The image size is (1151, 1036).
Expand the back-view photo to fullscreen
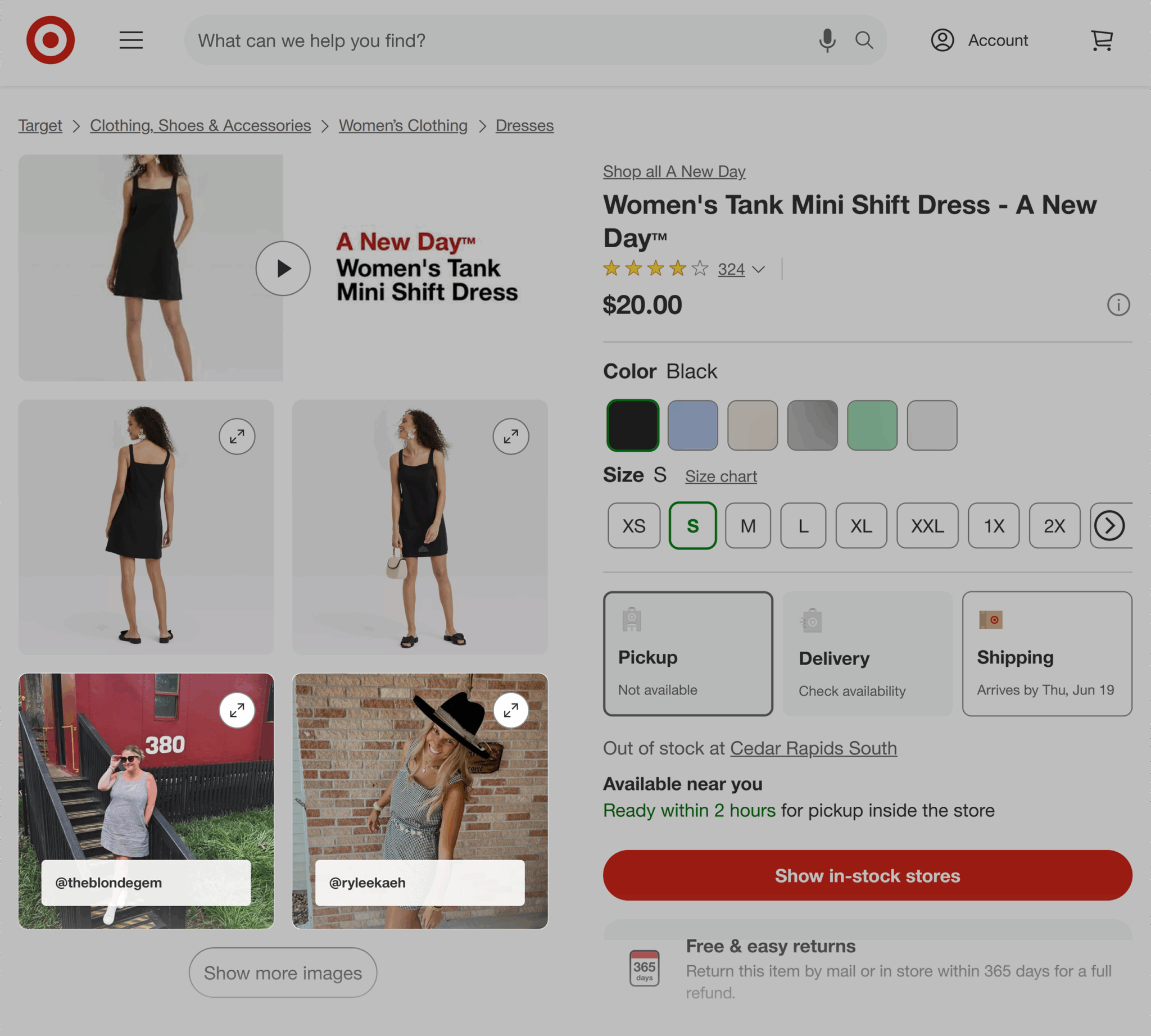pyautogui.click(x=238, y=436)
